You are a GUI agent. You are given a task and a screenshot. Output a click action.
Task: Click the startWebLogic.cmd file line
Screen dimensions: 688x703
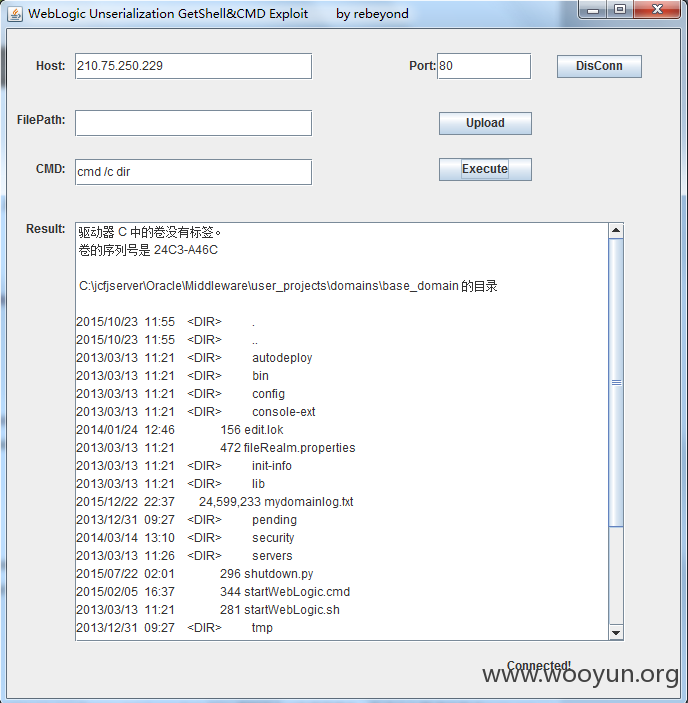pyautogui.click(x=213, y=592)
